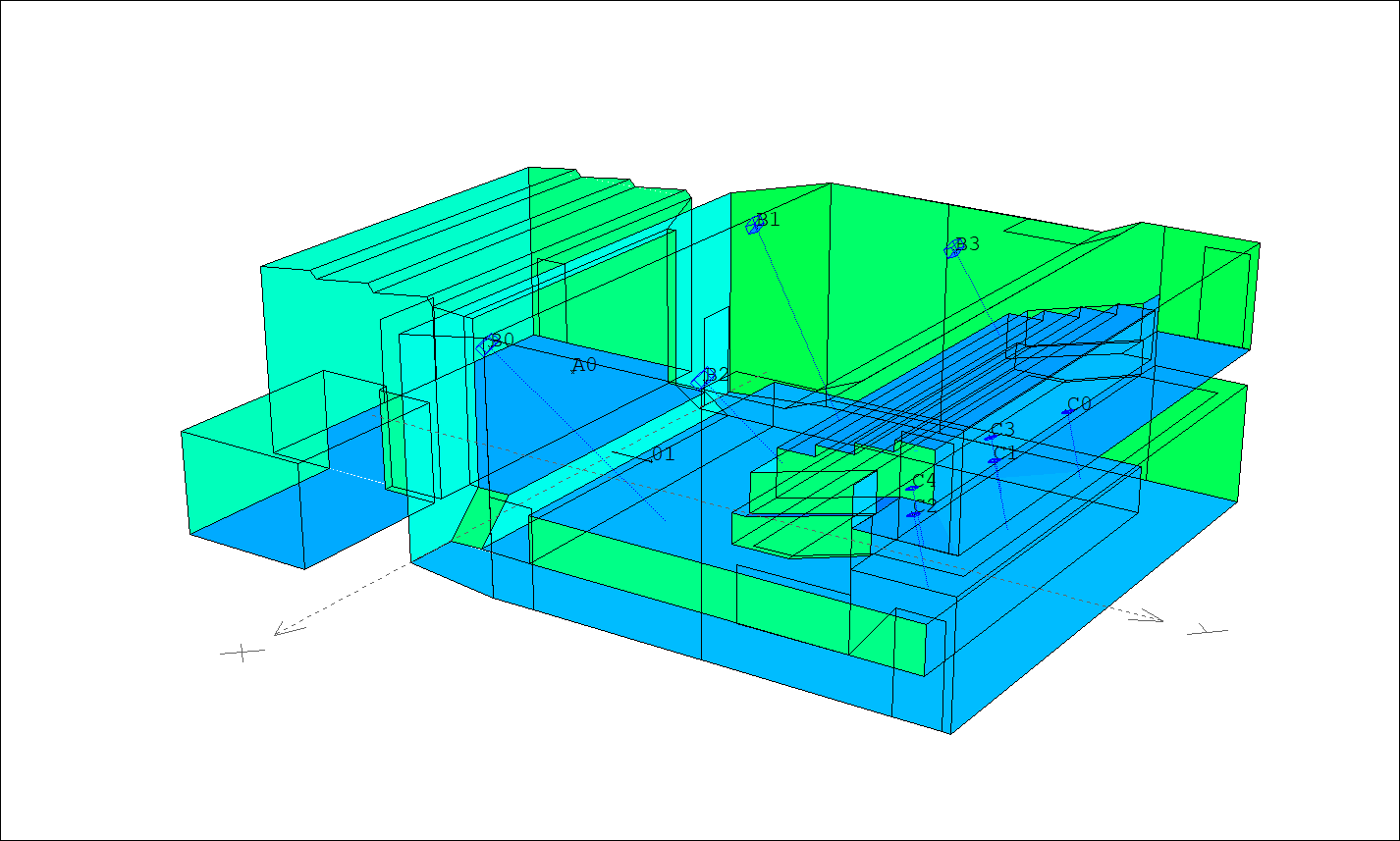Select the B3 source marker

coord(952,250)
